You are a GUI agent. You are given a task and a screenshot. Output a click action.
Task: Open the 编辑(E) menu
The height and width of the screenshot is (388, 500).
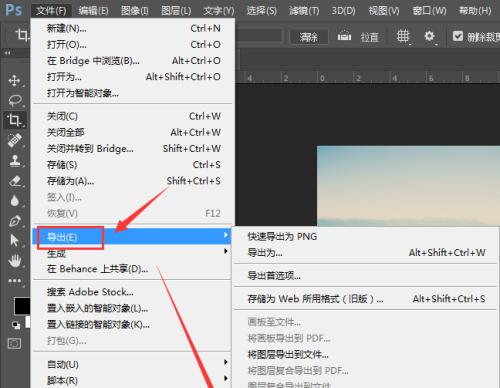[x=93, y=11]
